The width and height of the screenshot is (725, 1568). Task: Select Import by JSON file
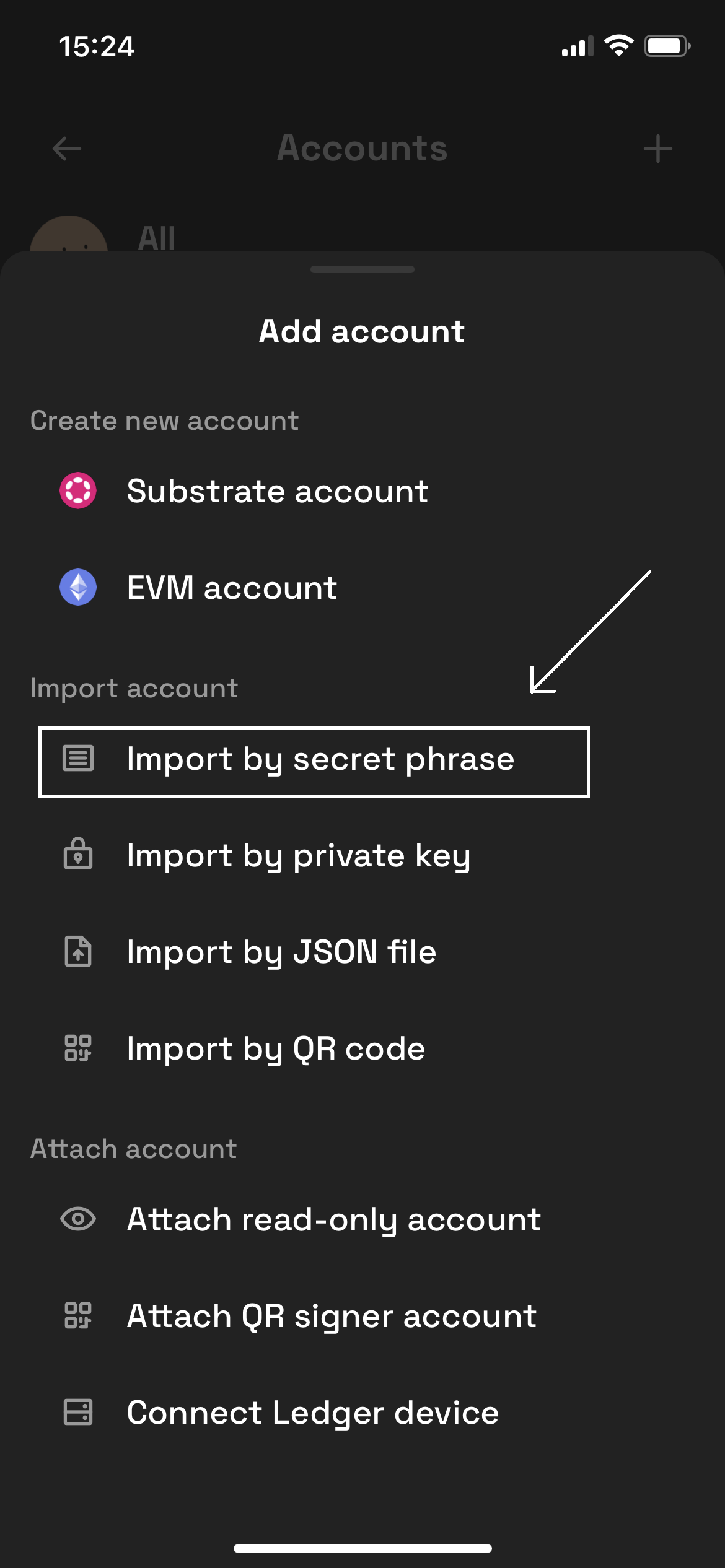point(362,952)
